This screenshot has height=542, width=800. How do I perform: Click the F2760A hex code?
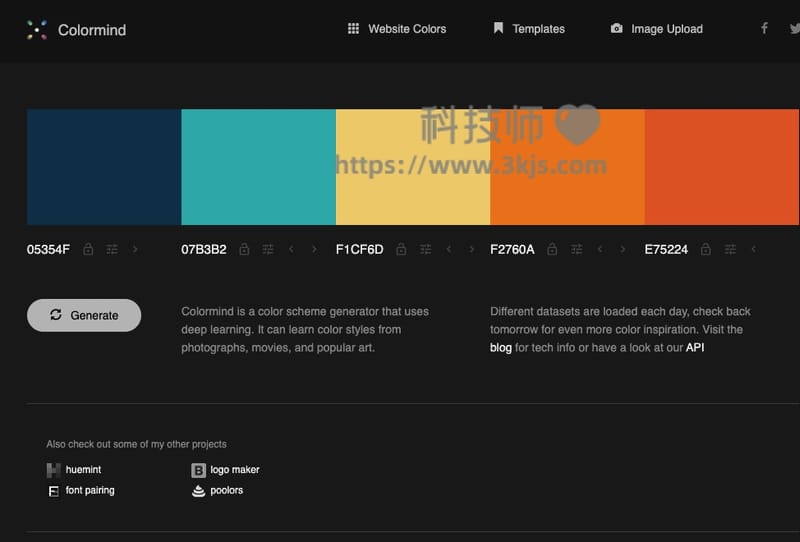click(512, 250)
